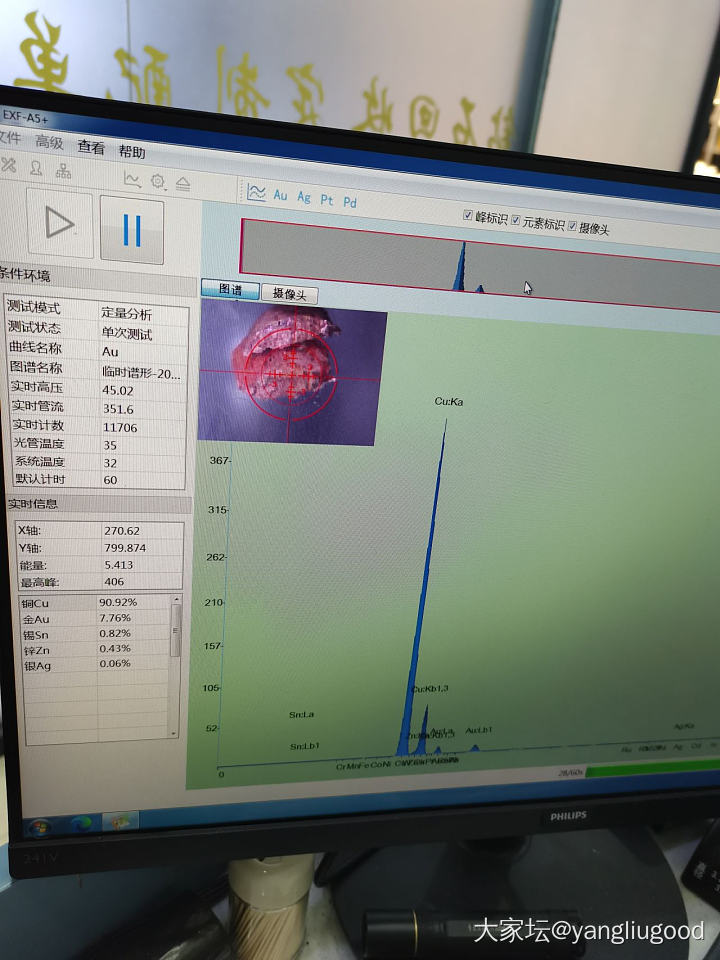Open the 帮助 menu
720x960 pixels.
coord(131,152)
